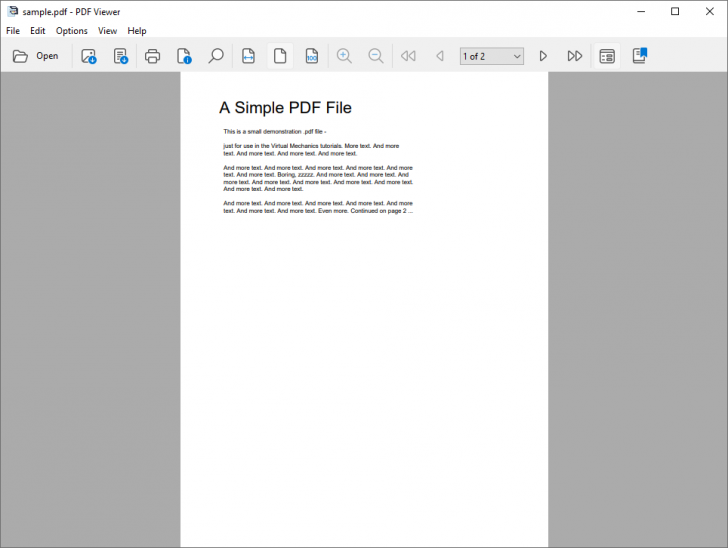Click the line mentioning 'Virtual Mechanics tutorials'

[x=311, y=146]
